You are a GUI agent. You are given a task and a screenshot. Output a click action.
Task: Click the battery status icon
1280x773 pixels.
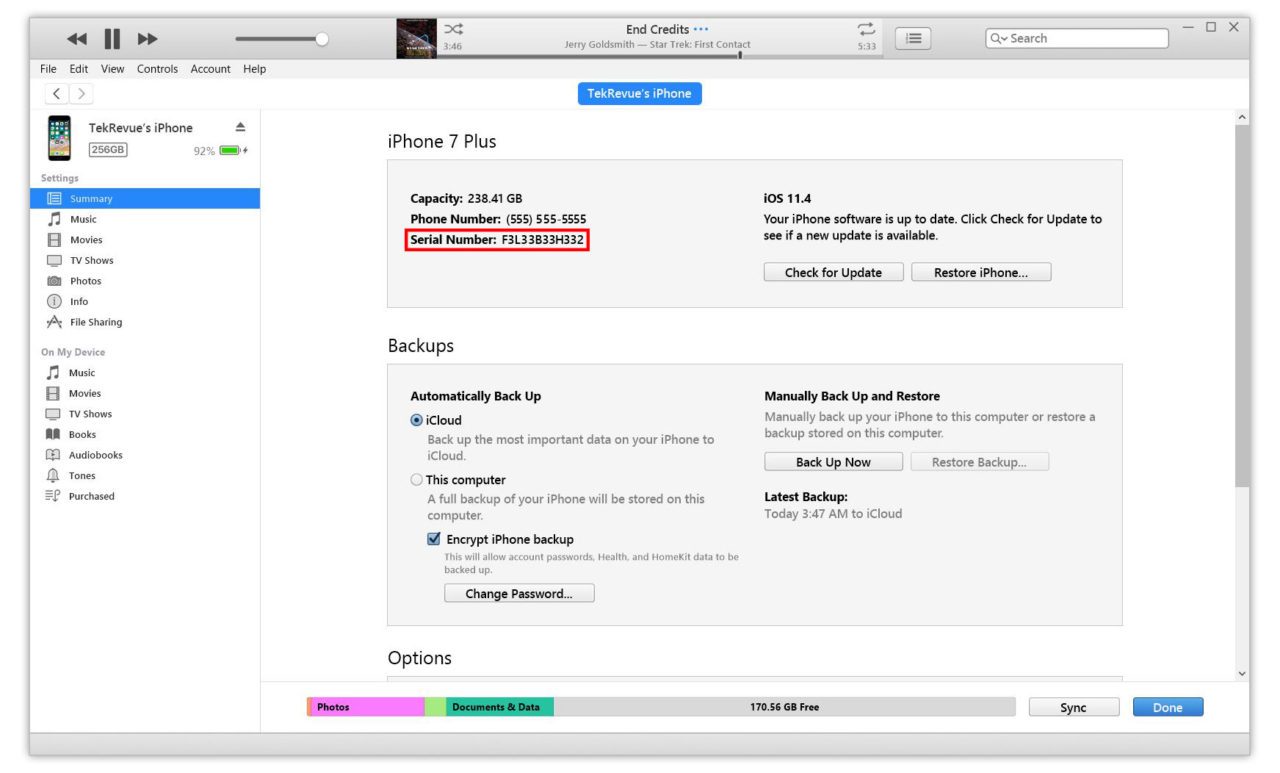tap(231, 151)
